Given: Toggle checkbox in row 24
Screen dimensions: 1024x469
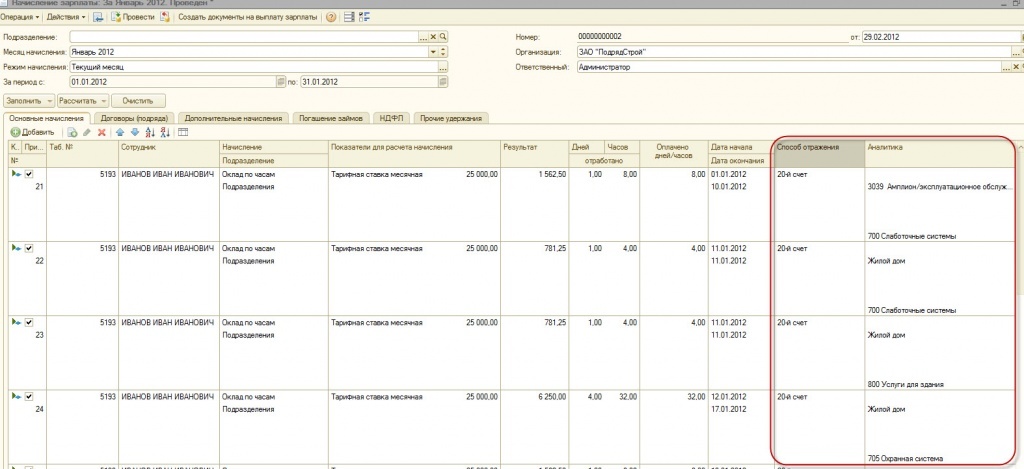Looking at the screenshot, I should pyautogui.click(x=29, y=396).
